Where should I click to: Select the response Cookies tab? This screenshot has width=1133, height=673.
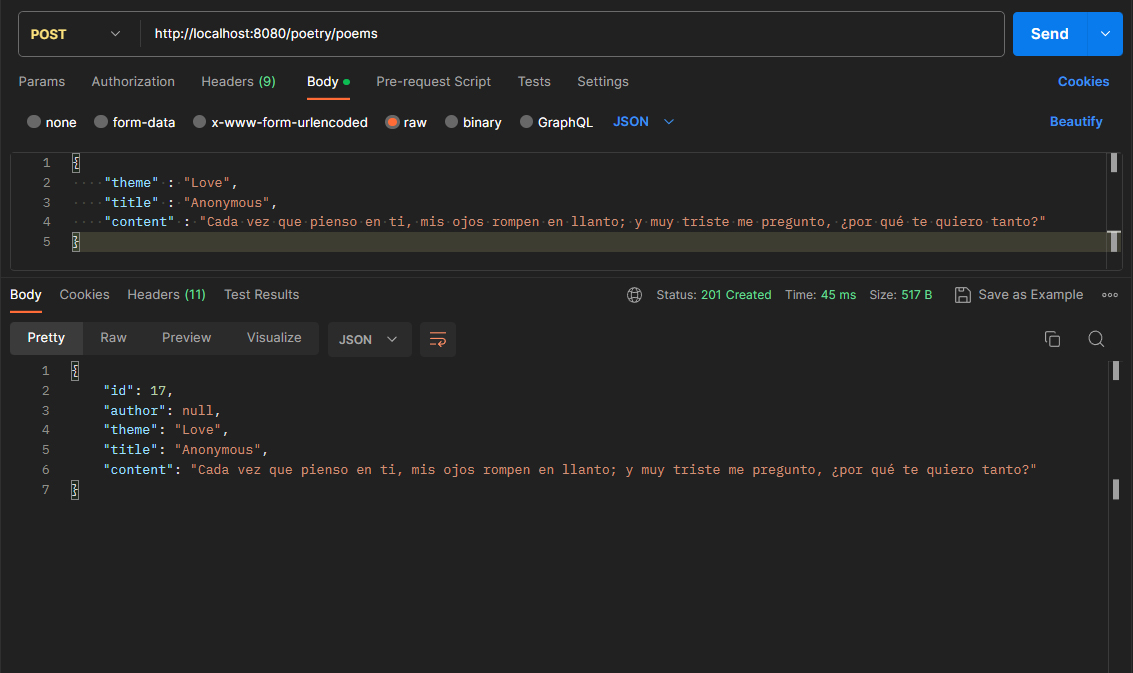(85, 295)
